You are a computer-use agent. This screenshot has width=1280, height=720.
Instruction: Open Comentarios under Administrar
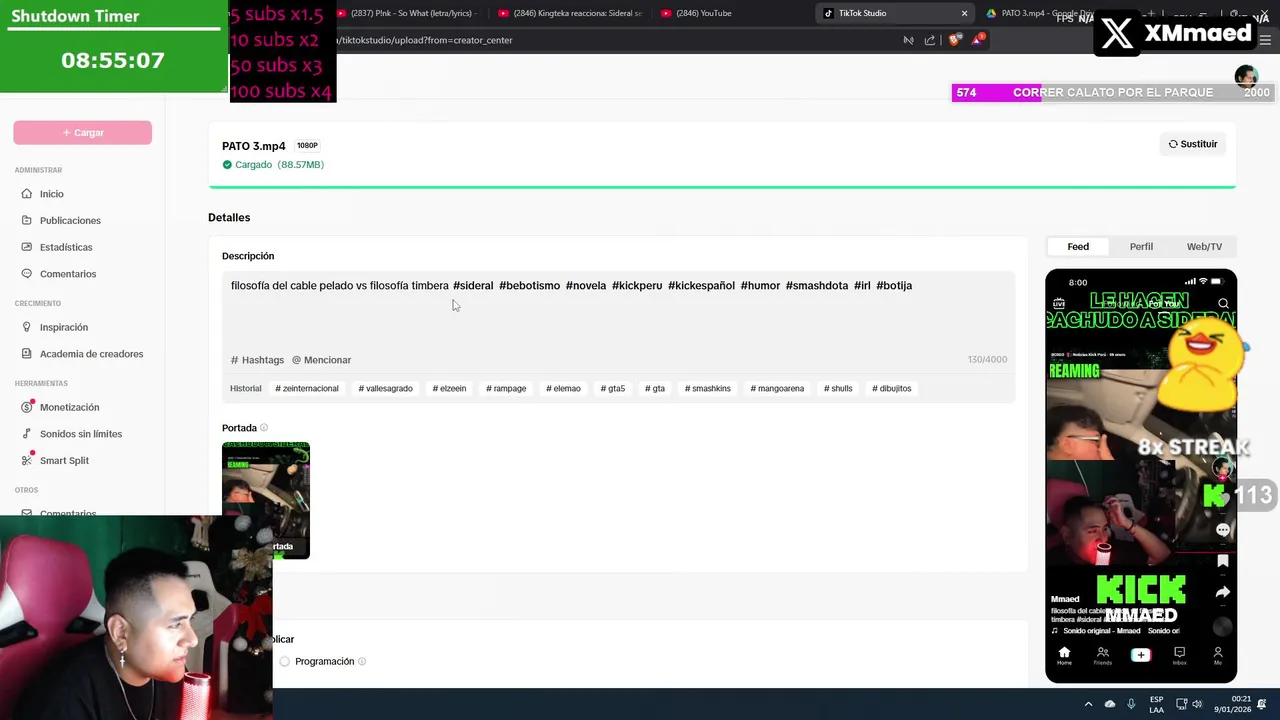point(68,274)
